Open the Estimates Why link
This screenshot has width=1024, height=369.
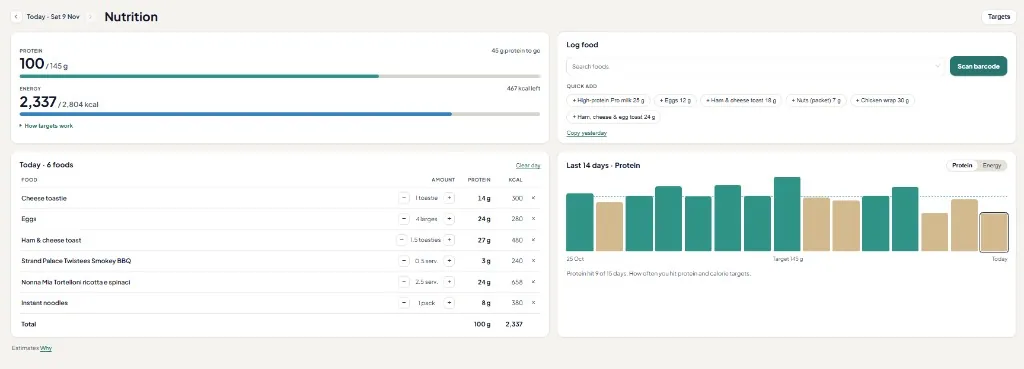(46, 348)
